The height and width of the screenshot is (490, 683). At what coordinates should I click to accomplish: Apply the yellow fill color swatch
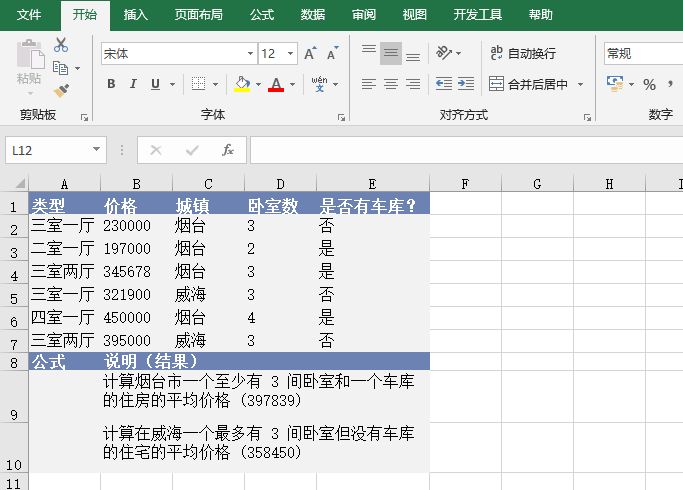(241, 84)
